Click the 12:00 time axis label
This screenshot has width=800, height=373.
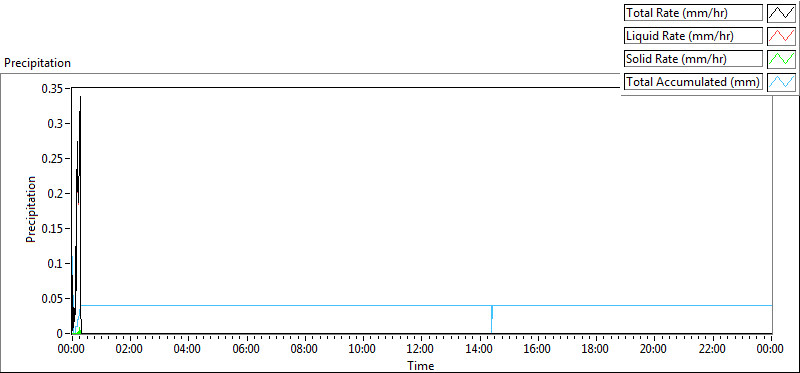(x=421, y=350)
